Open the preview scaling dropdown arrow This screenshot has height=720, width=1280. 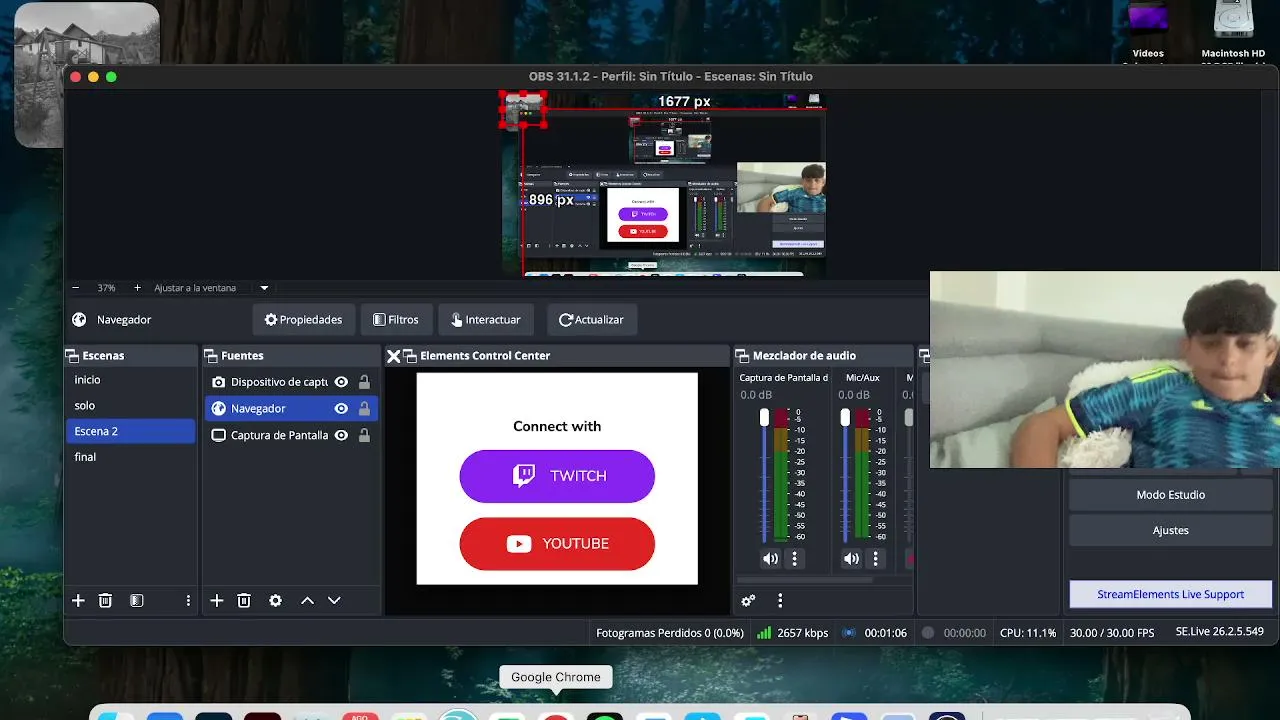[264, 288]
